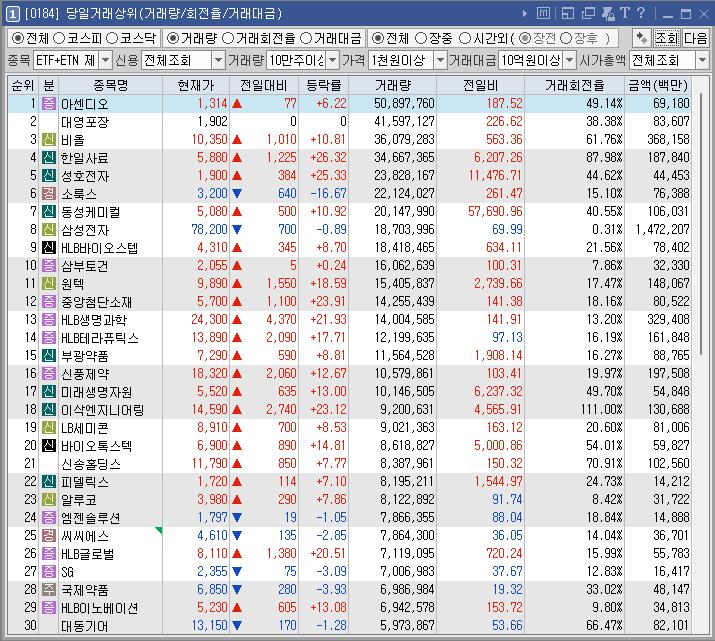Click the 경 badge on 씨씨에스 row

click(x=49, y=535)
